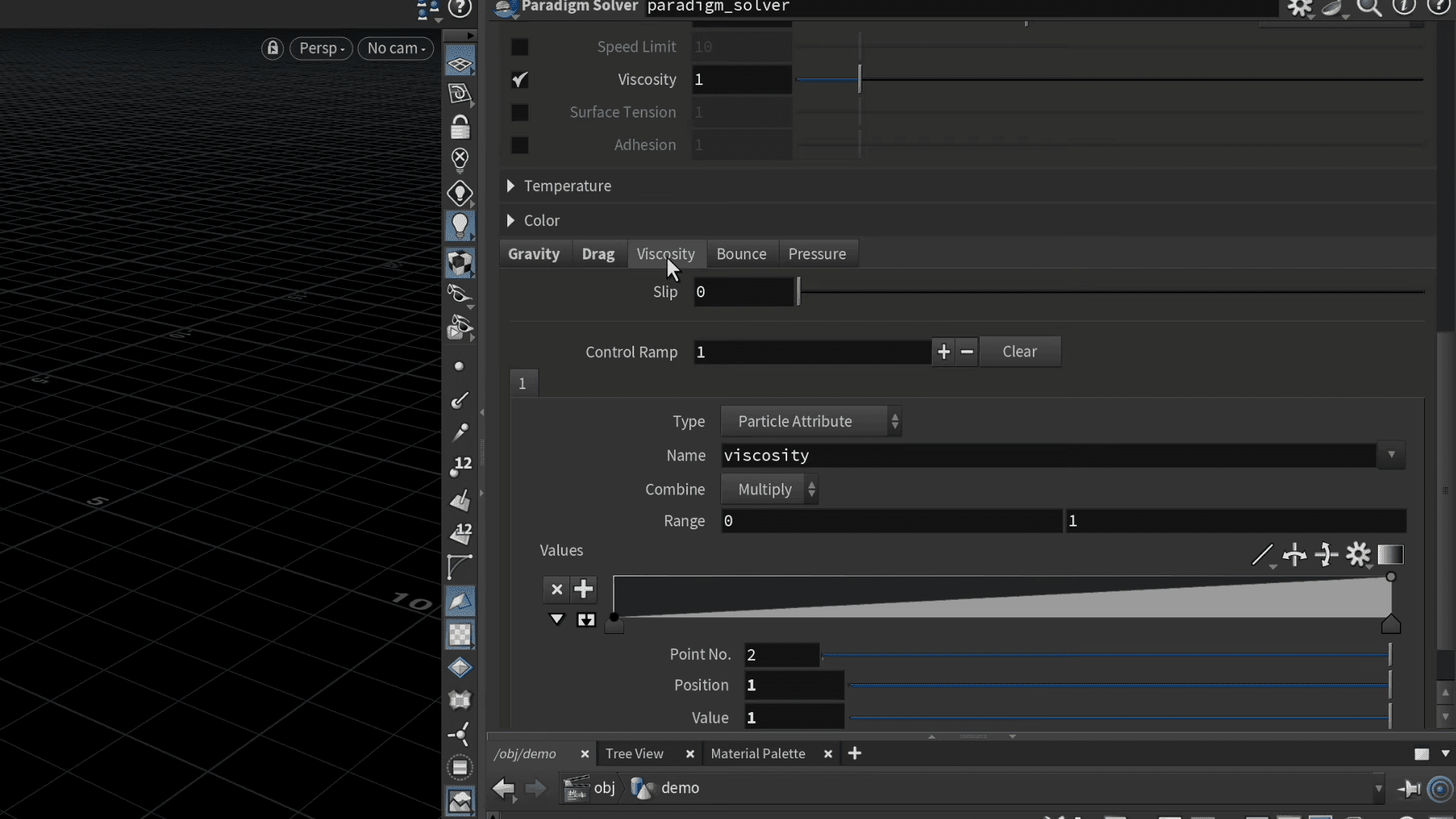Add a Control Ramp with plus button
Viewport: 1456px width, 819px height.
click(943, 352)
